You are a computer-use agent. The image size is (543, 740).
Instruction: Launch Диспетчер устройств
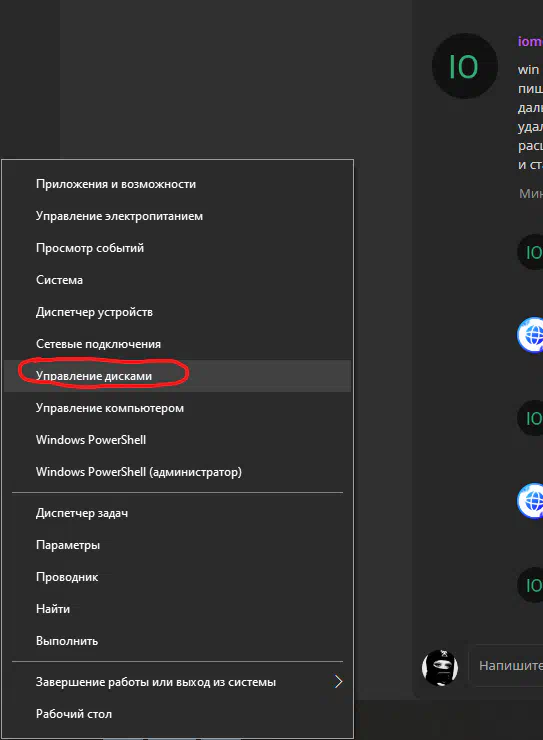[177, 312]
